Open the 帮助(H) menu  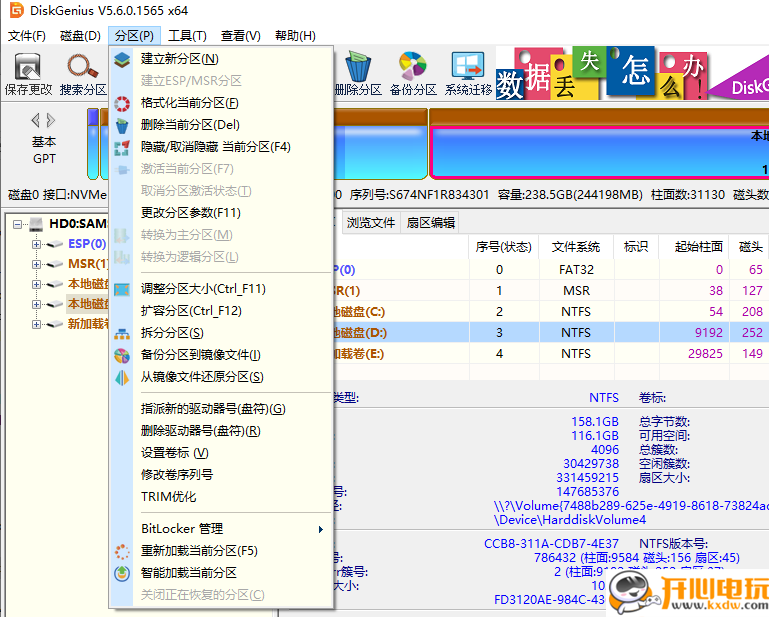295,36
